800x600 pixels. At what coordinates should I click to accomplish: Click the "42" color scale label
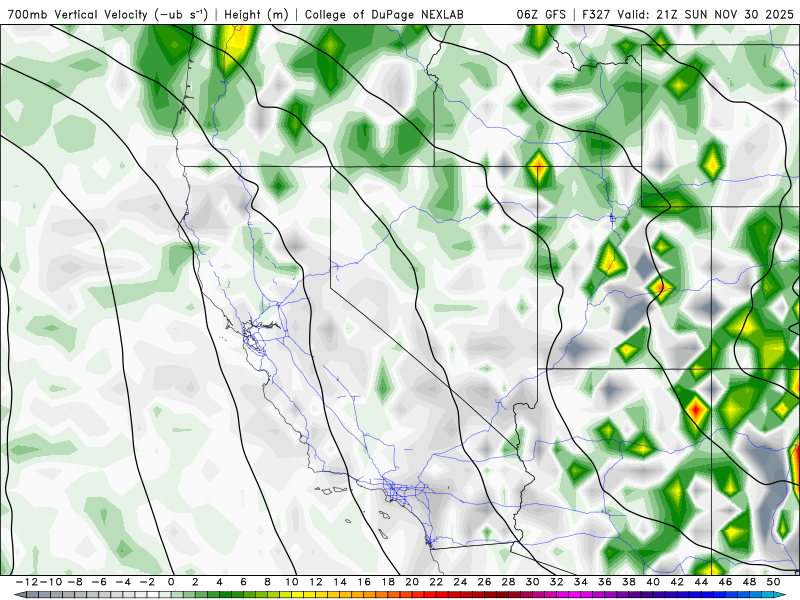coord(677,582)
